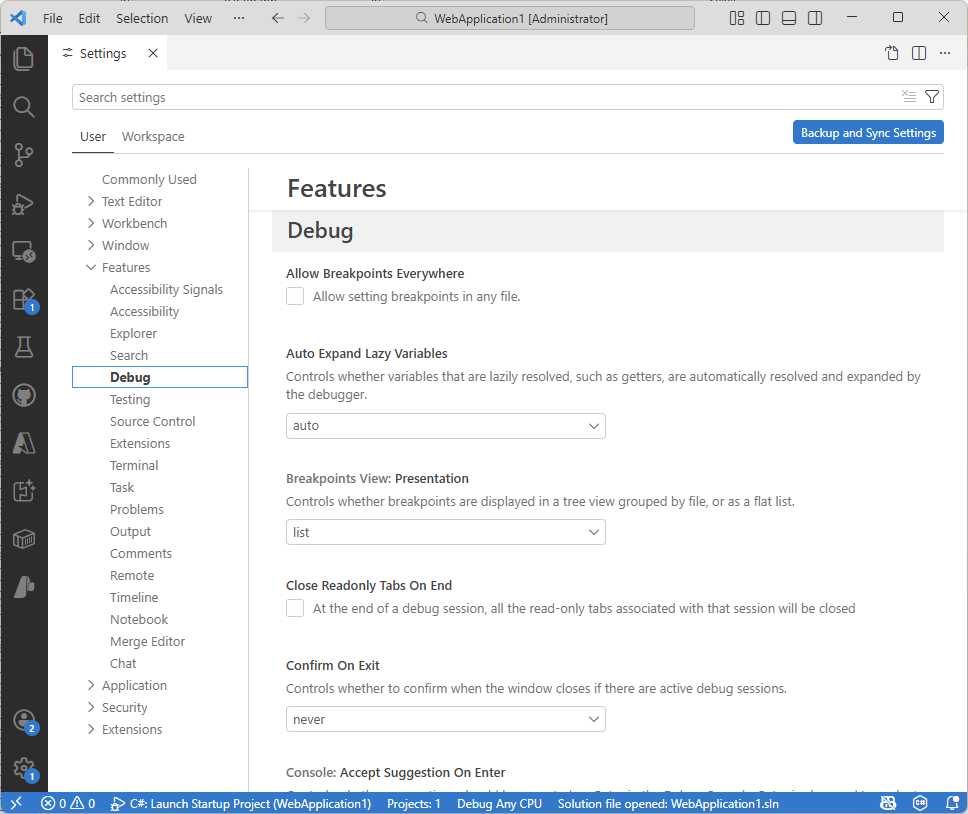Select Commonly Used settings category
The height and width of the screenshot is (814, 968).
[149, 179]
